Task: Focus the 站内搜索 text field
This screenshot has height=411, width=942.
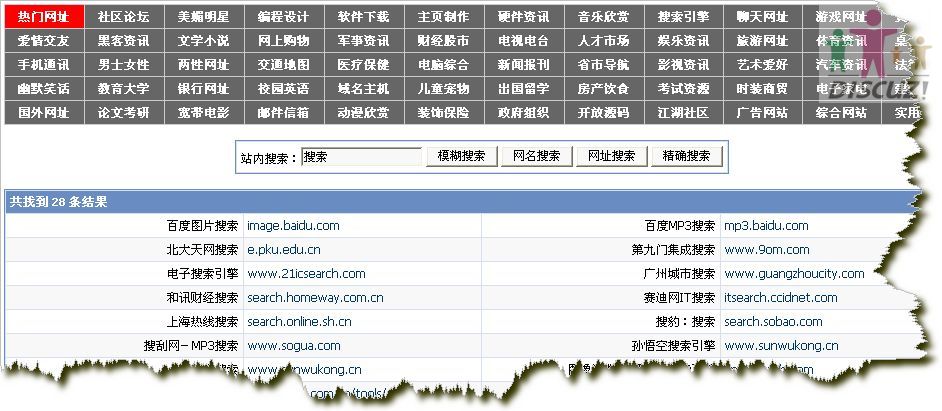Action: (362, 157)
